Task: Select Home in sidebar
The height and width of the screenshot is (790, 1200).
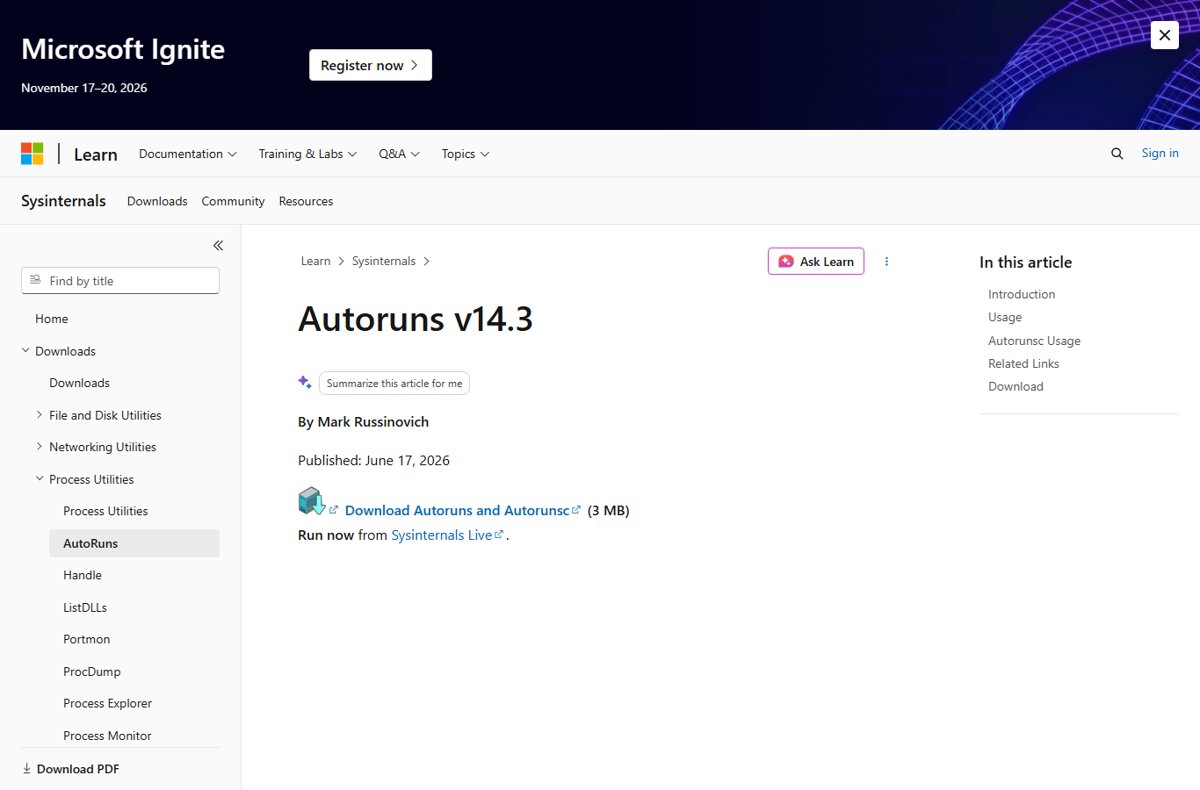Action: click(52, 319)
